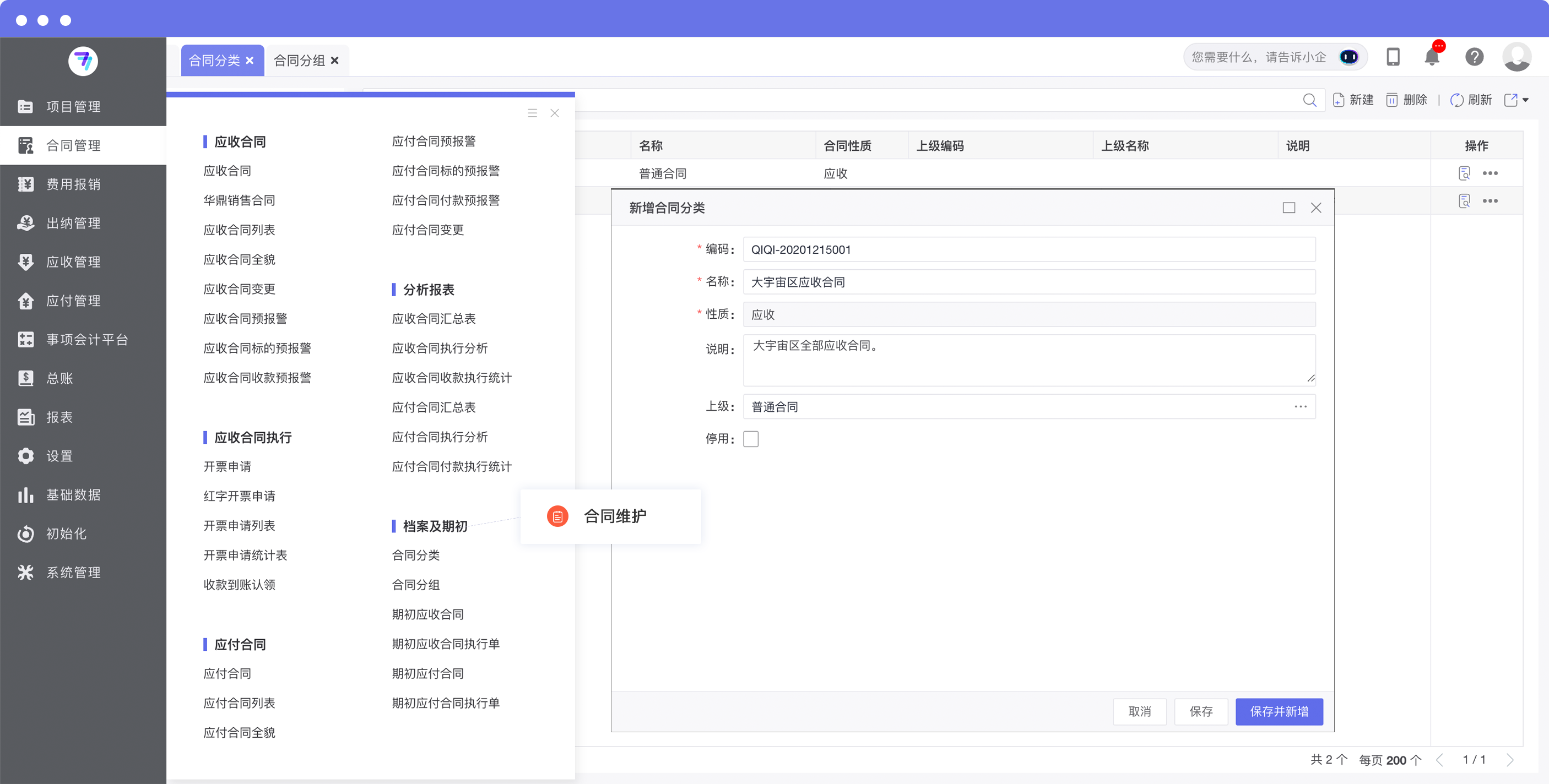The image size is (1549, 784).
Task: Click the 名称 input field
Action: point(1028,282)
